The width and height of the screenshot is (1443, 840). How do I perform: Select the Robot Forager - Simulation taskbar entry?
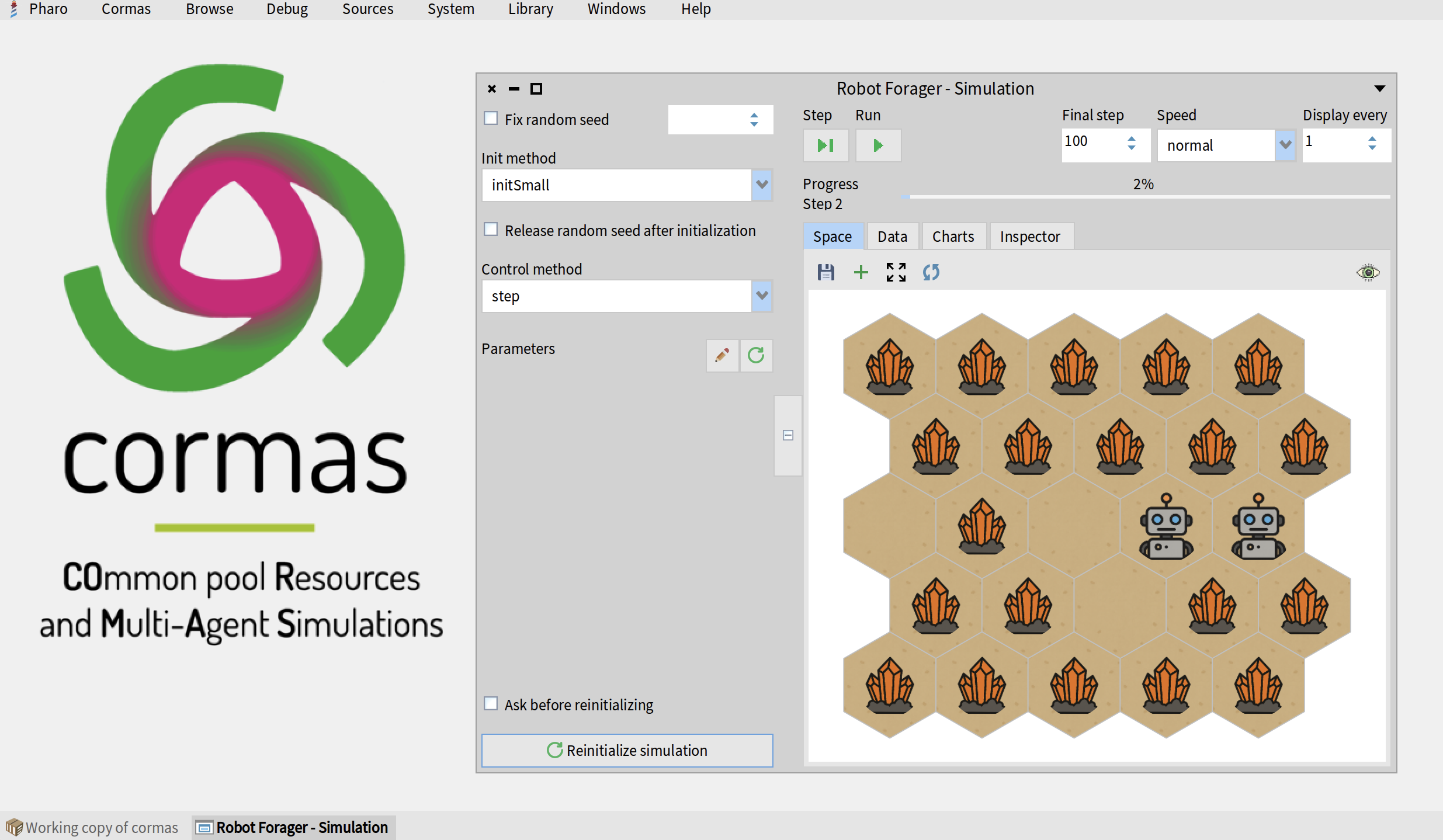294,827
